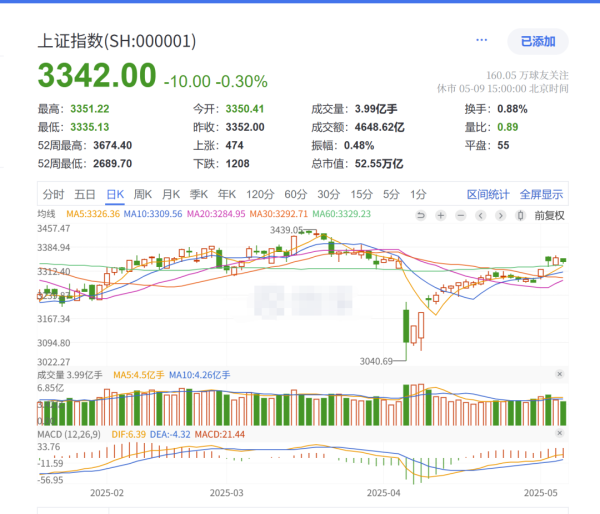Click the 换手 0.88% value
Viewport: 600px width, 514px height.
[512, 109]
